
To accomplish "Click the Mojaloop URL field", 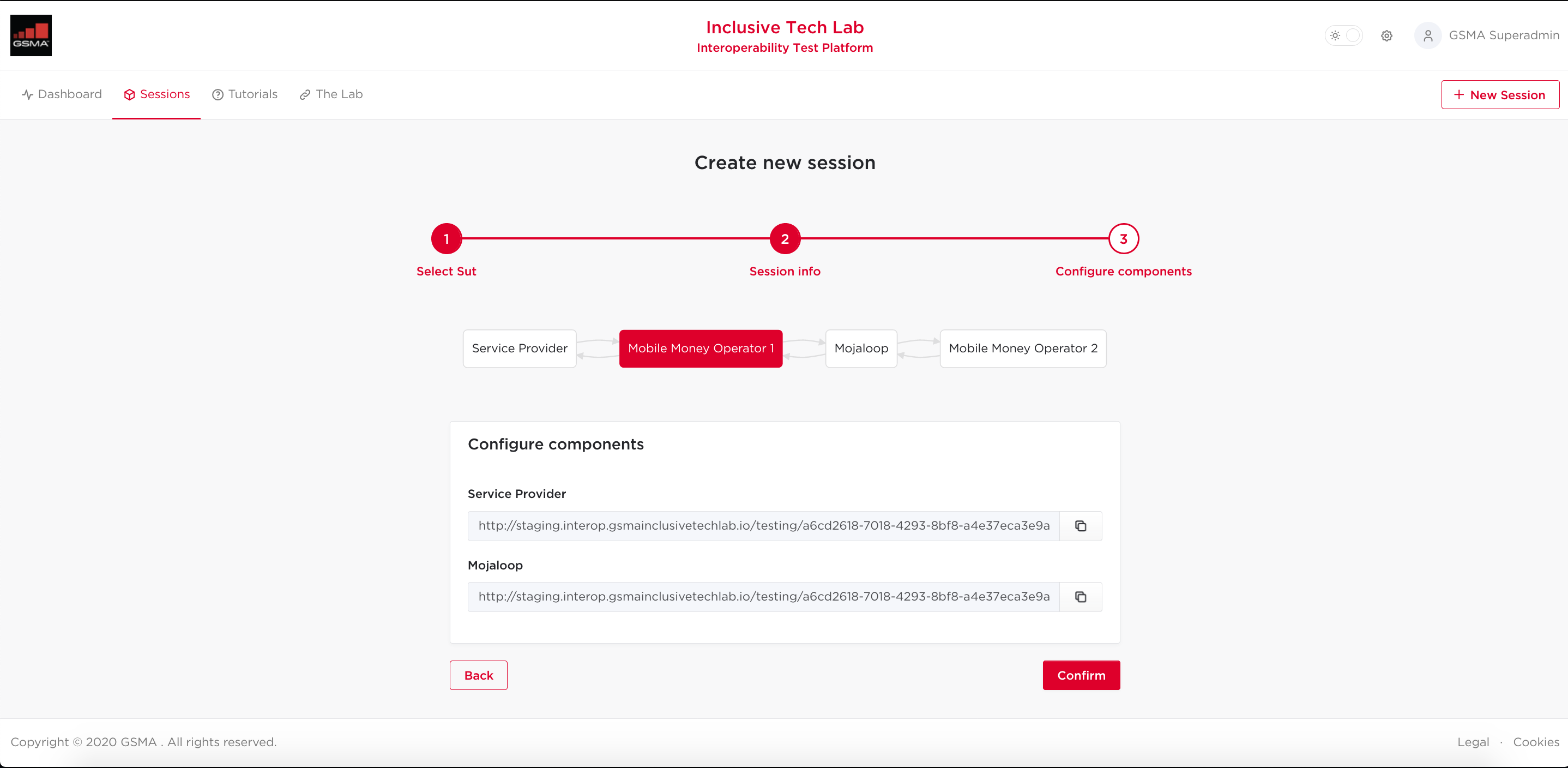I will [x=763, y=597].
